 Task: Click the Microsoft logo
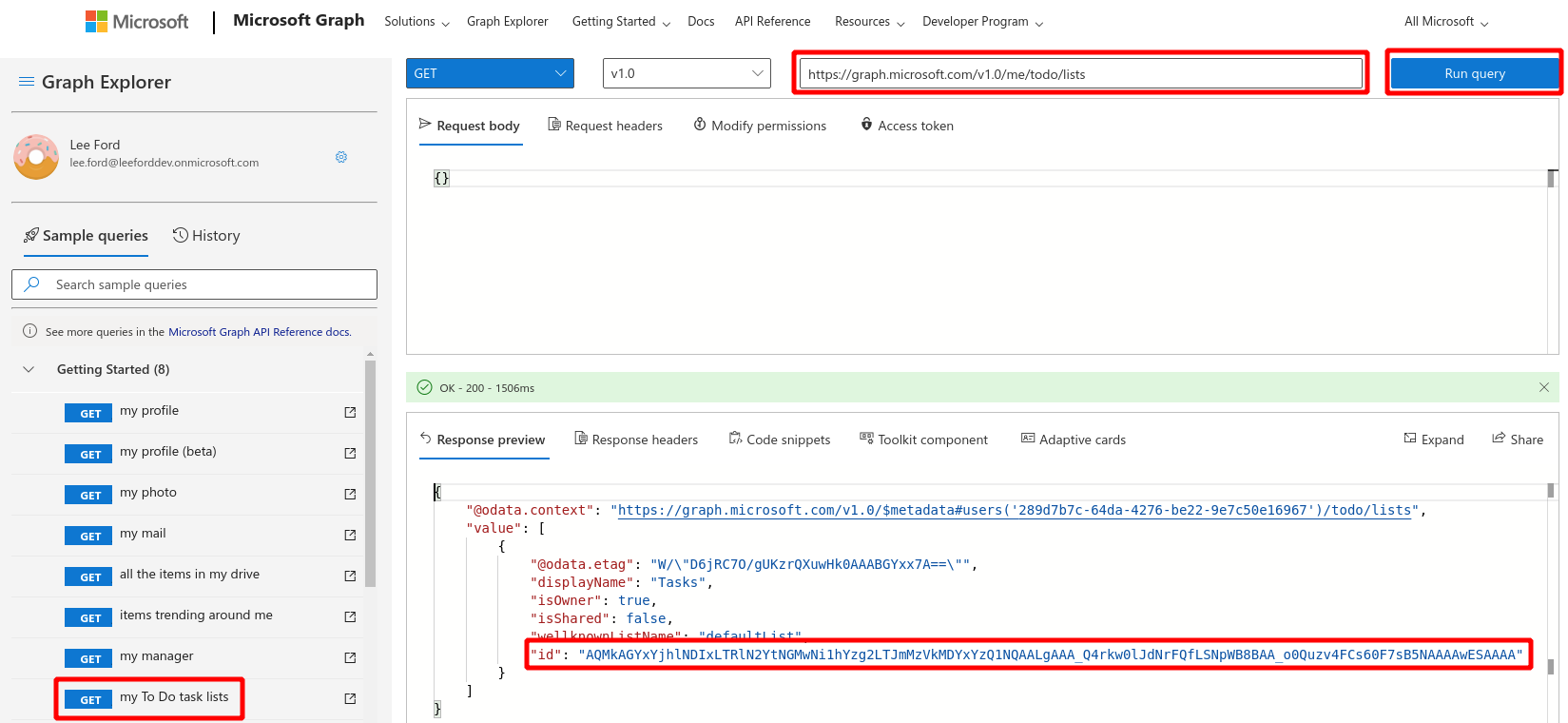(137, 21)
